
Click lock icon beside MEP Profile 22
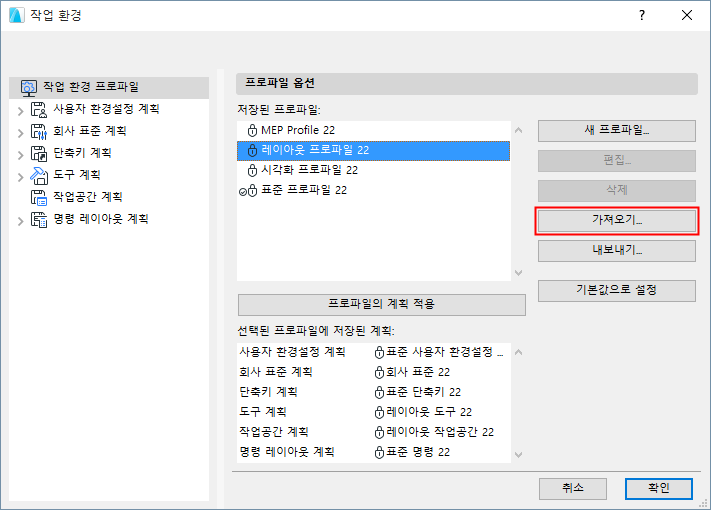pos(253,131)
